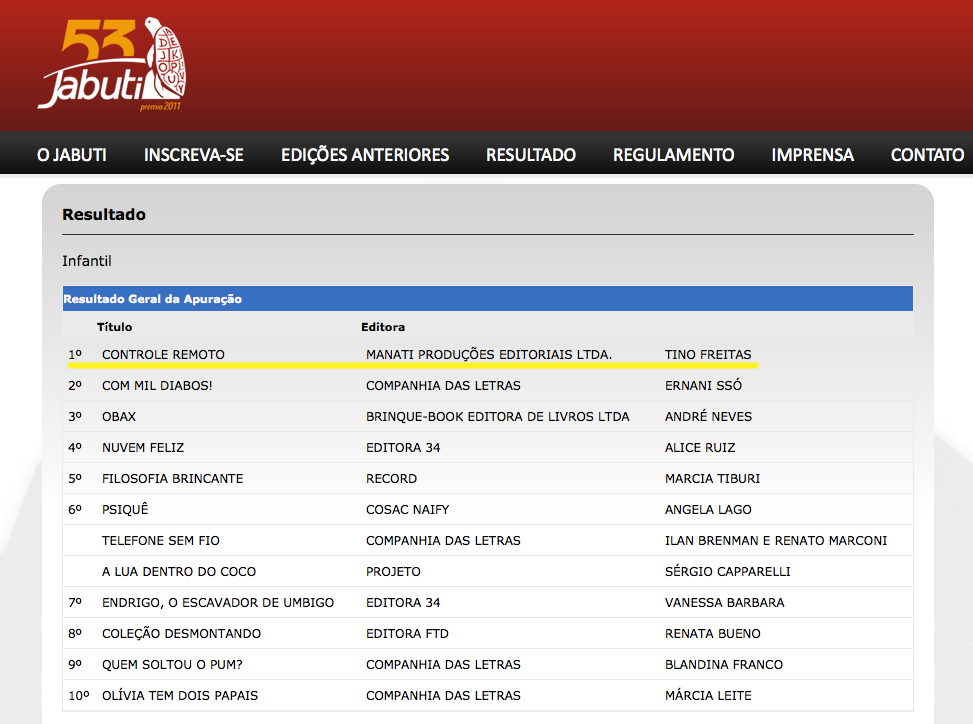973x724 pixels.
Task: Click author ILAN BRENMAN E RENATO MARCONI
Action: (x=776, y=540)
